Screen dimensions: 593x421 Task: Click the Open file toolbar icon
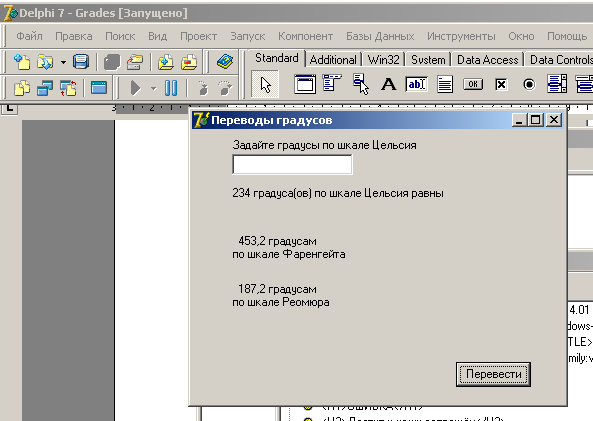[x=45, y=62]
